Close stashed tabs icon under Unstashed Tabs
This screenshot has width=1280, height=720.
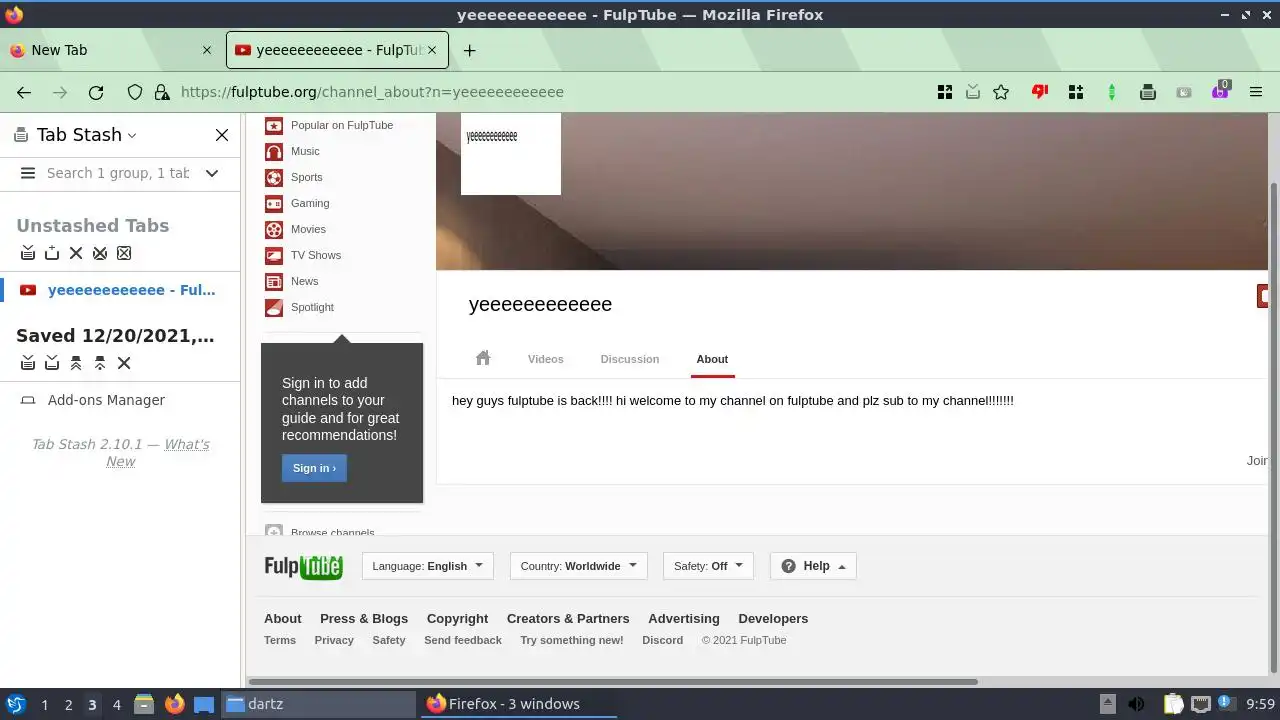tap(100, 253)
